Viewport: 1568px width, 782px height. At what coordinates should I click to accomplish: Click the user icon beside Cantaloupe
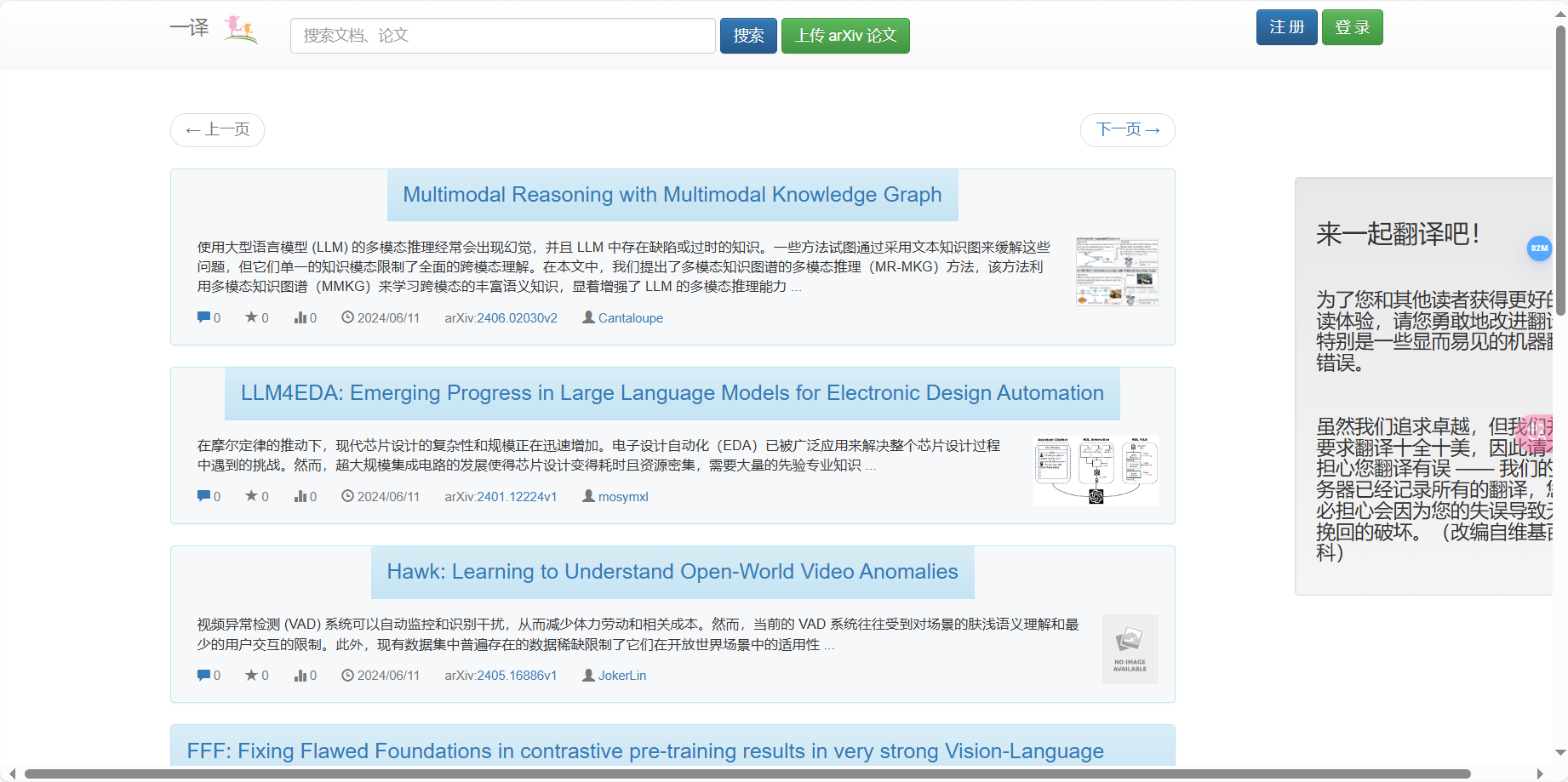point(587,317)
